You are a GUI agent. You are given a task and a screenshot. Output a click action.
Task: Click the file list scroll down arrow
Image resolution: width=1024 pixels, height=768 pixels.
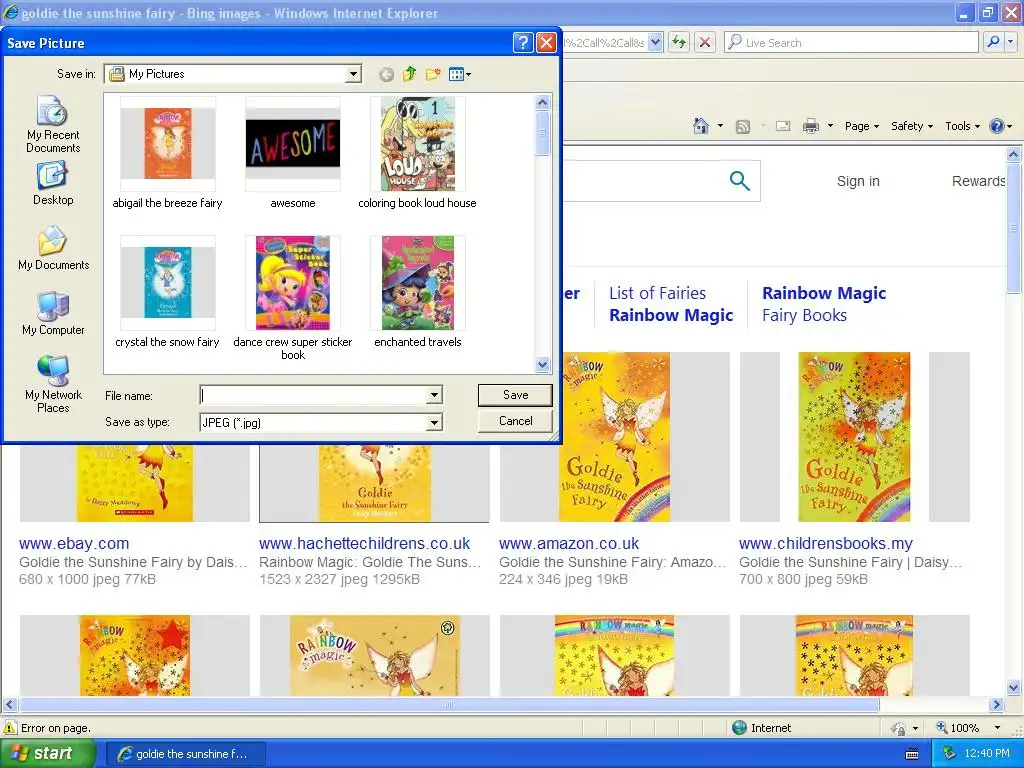coord(543,364)
